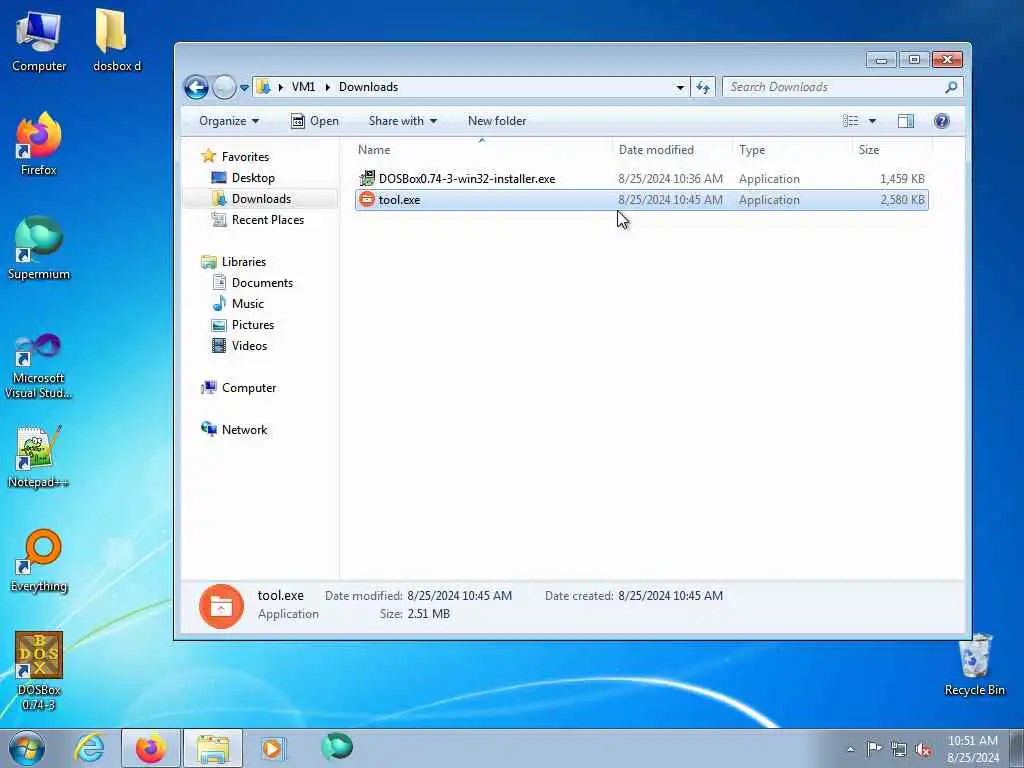Click the VM1 breadcrumb in address bar
The image size is (1024, 768).
pyautogui.click(x=303, y=87)
